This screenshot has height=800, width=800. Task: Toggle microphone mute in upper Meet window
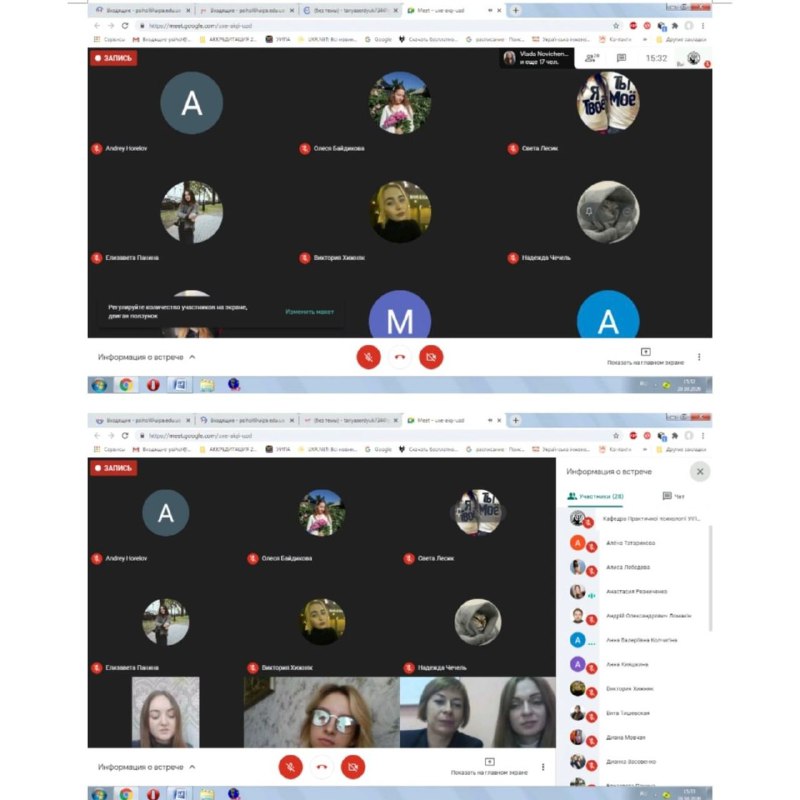(368, 357)
